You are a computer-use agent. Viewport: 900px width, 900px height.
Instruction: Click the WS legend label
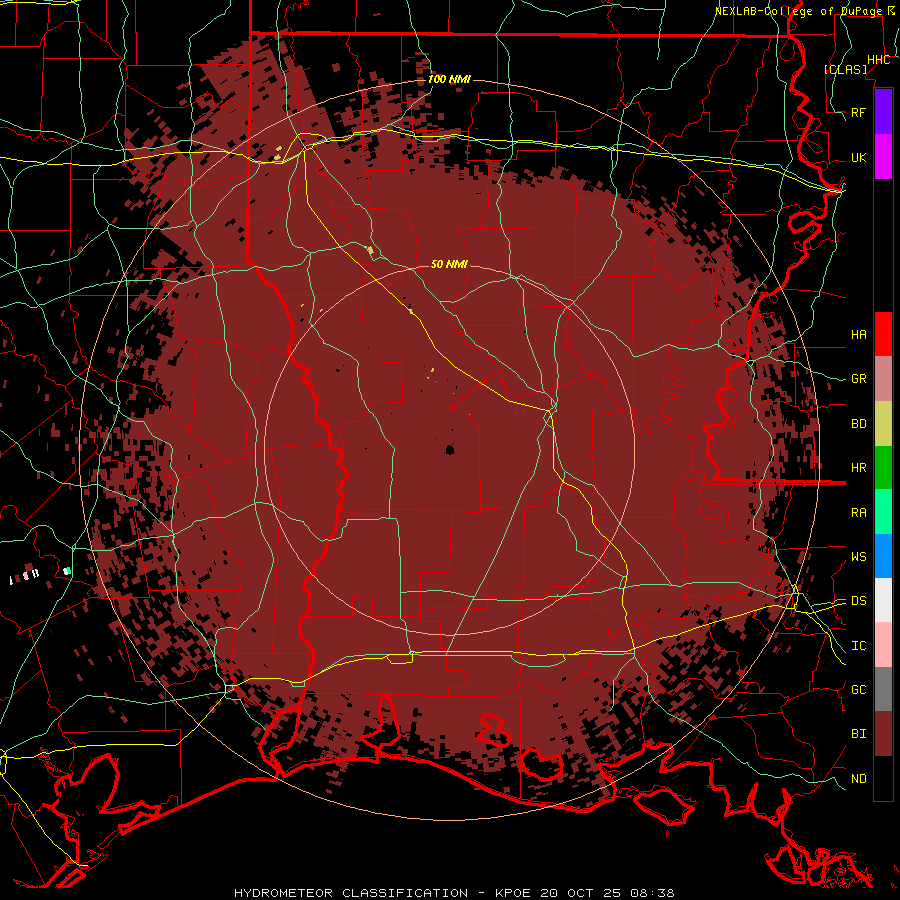pyautogui.click(x=859, y=557)
